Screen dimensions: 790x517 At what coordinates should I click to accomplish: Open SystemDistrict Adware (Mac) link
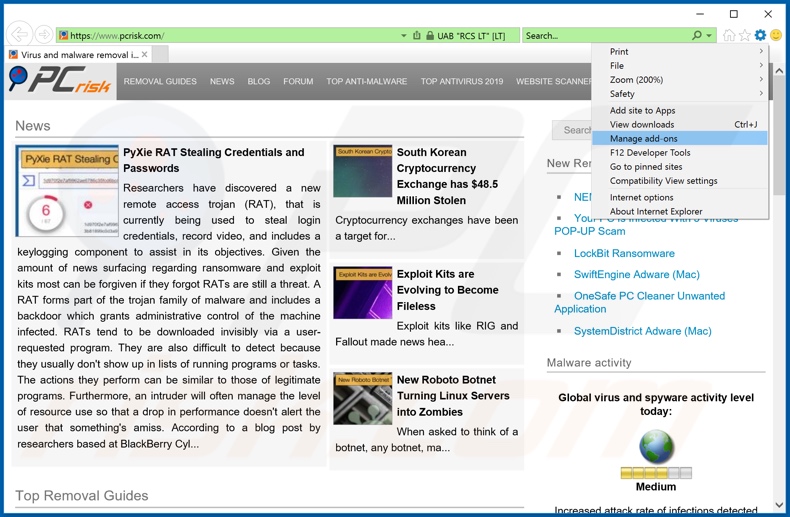click(642, 331)
